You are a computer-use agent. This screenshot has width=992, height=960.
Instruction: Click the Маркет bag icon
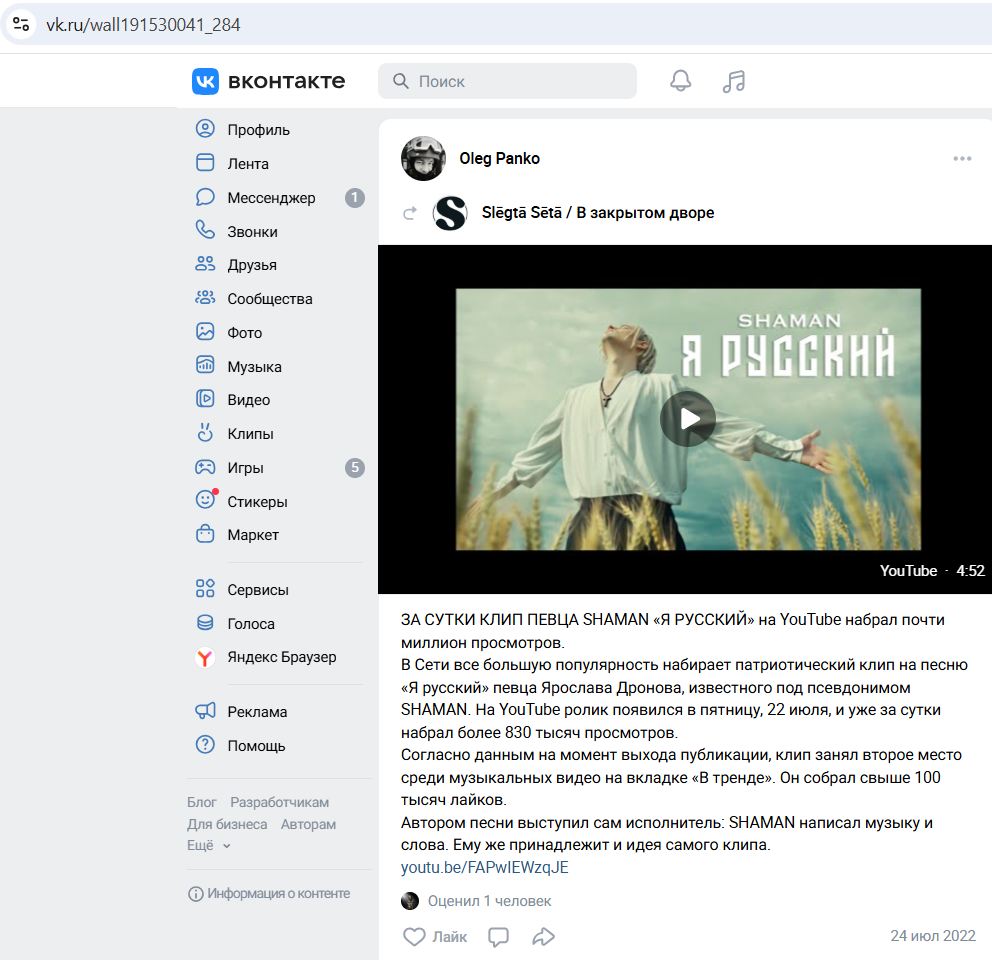pyautogui.click(x=205, y=534)
